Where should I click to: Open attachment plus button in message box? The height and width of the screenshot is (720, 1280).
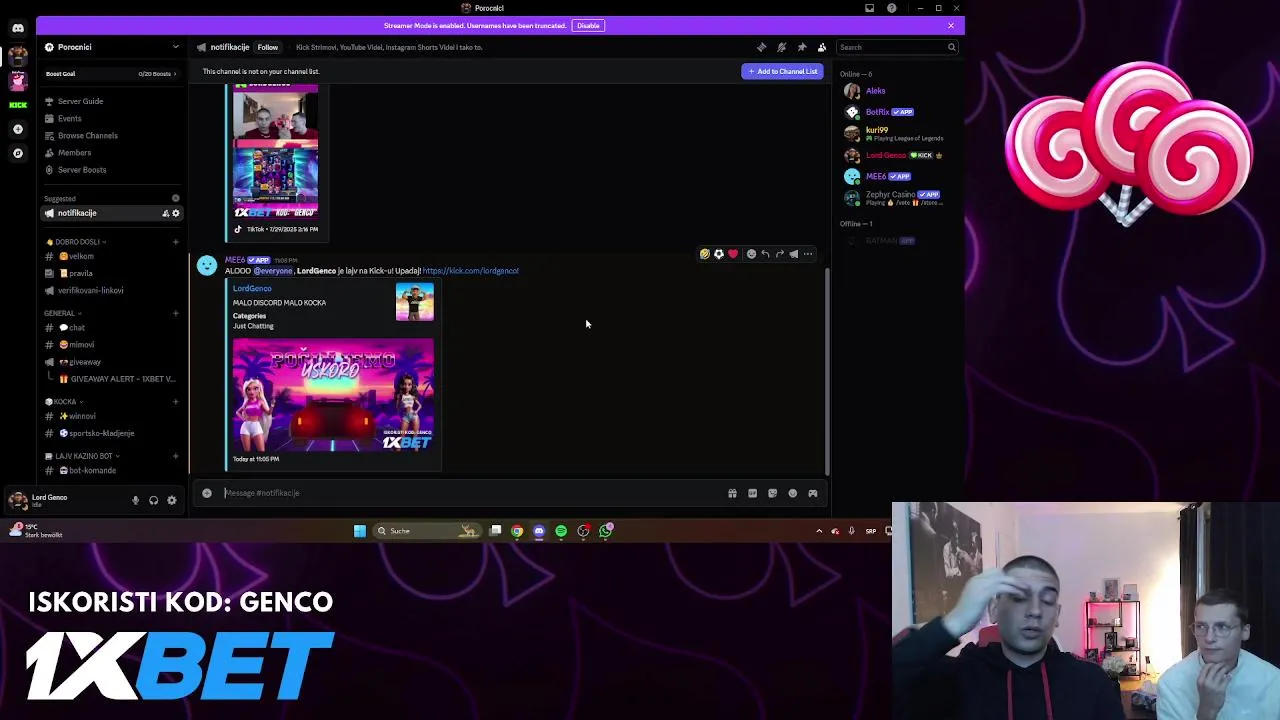(207, 493)
